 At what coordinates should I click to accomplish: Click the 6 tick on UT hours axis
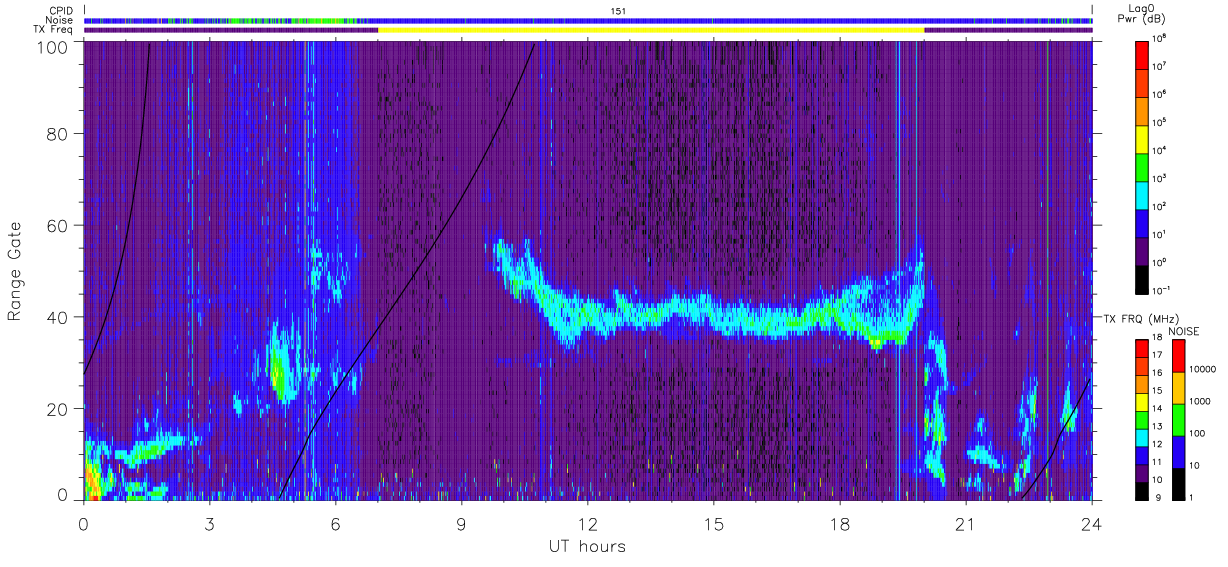[x=335, y=522]
